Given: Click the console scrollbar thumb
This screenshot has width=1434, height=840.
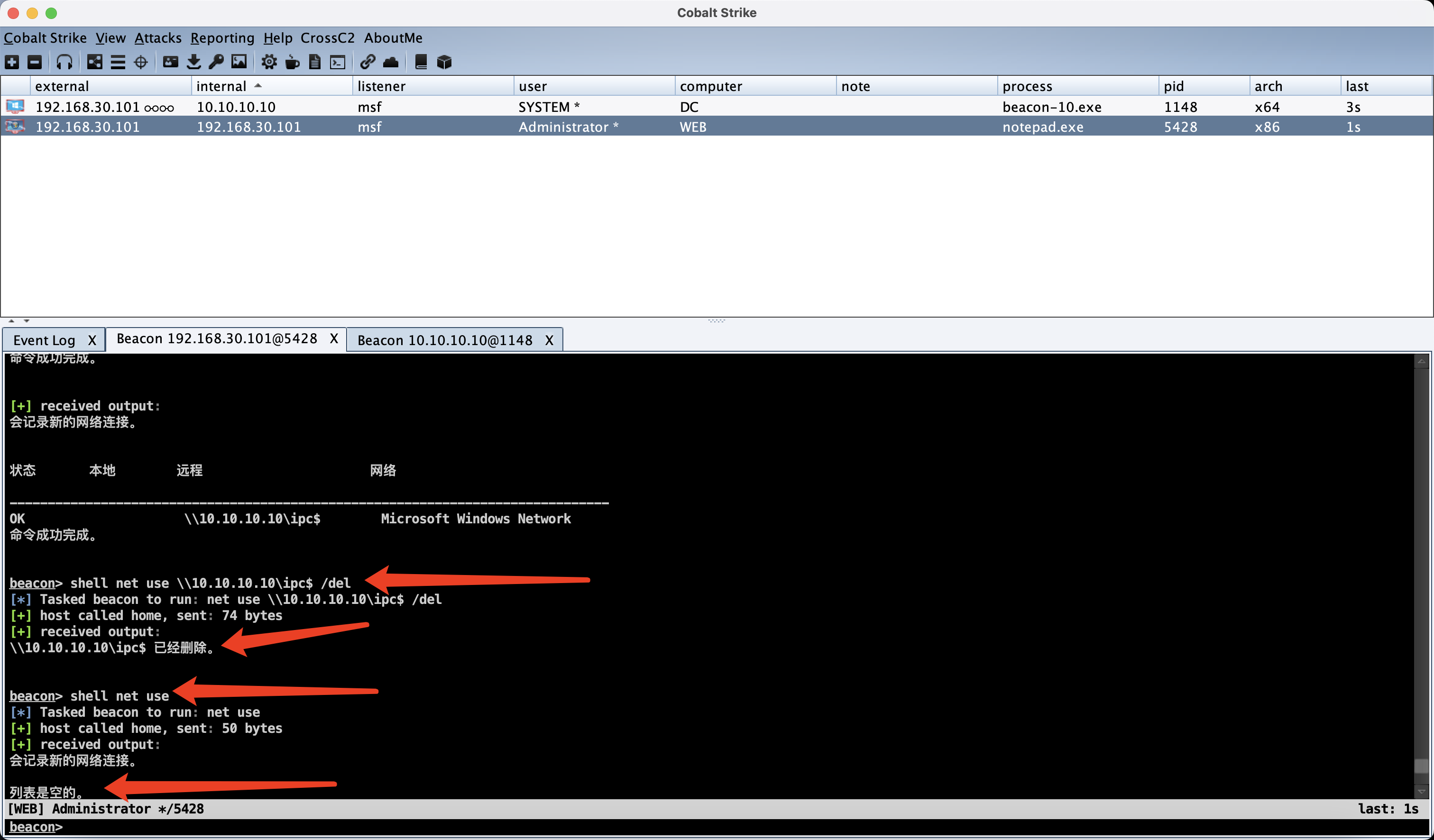Looking at the screenshot, I should [x=1421, y=766].
